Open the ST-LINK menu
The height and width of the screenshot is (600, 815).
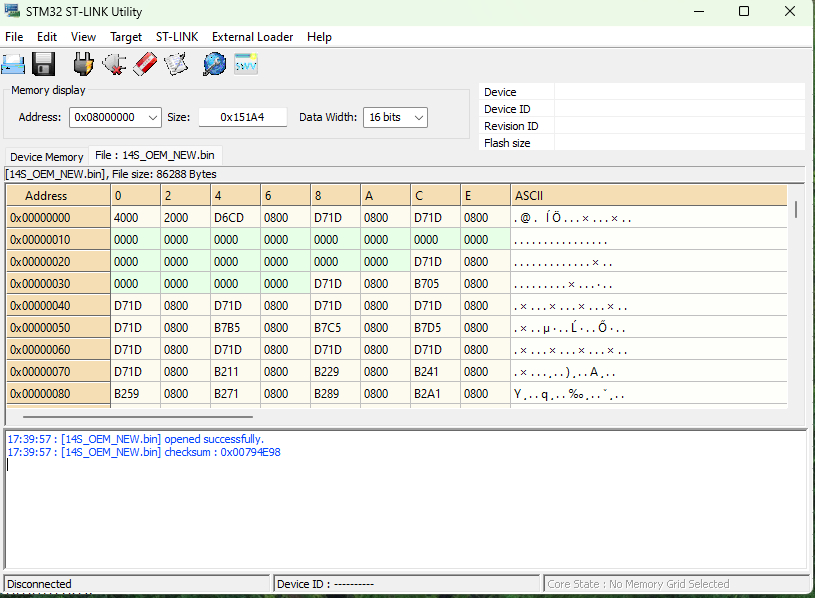[x=177, y=37]
